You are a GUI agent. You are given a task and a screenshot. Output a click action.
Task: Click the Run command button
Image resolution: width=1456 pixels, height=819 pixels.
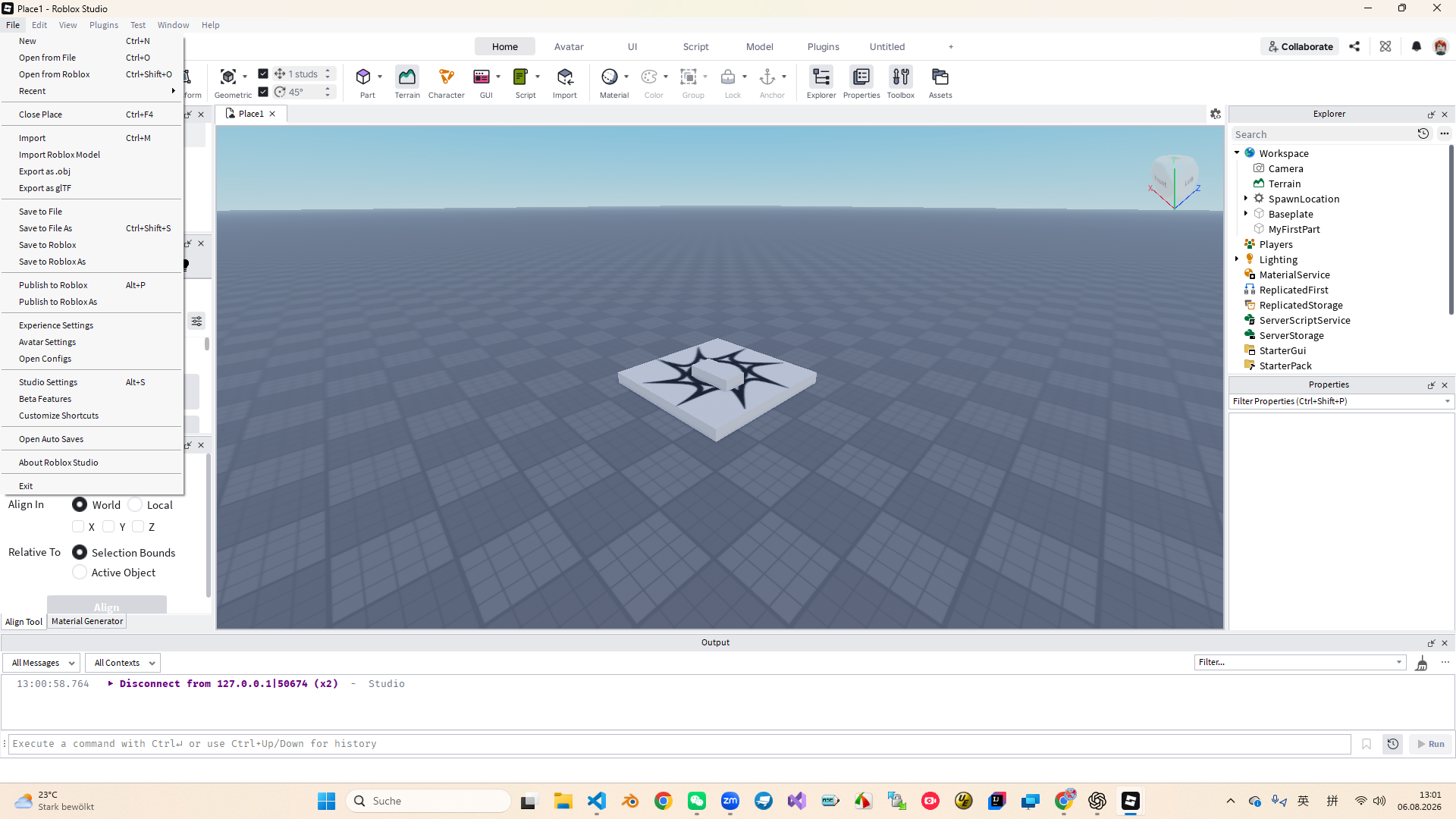coord(1431,744)
